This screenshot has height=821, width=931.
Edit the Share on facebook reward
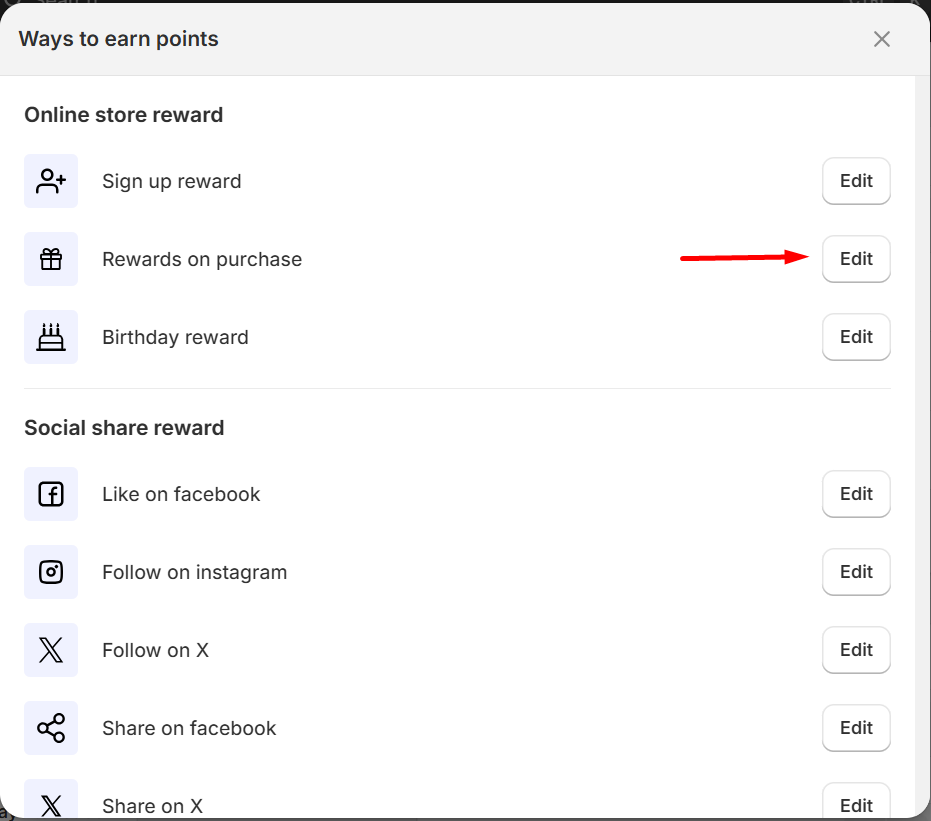[x=856, y=728]
